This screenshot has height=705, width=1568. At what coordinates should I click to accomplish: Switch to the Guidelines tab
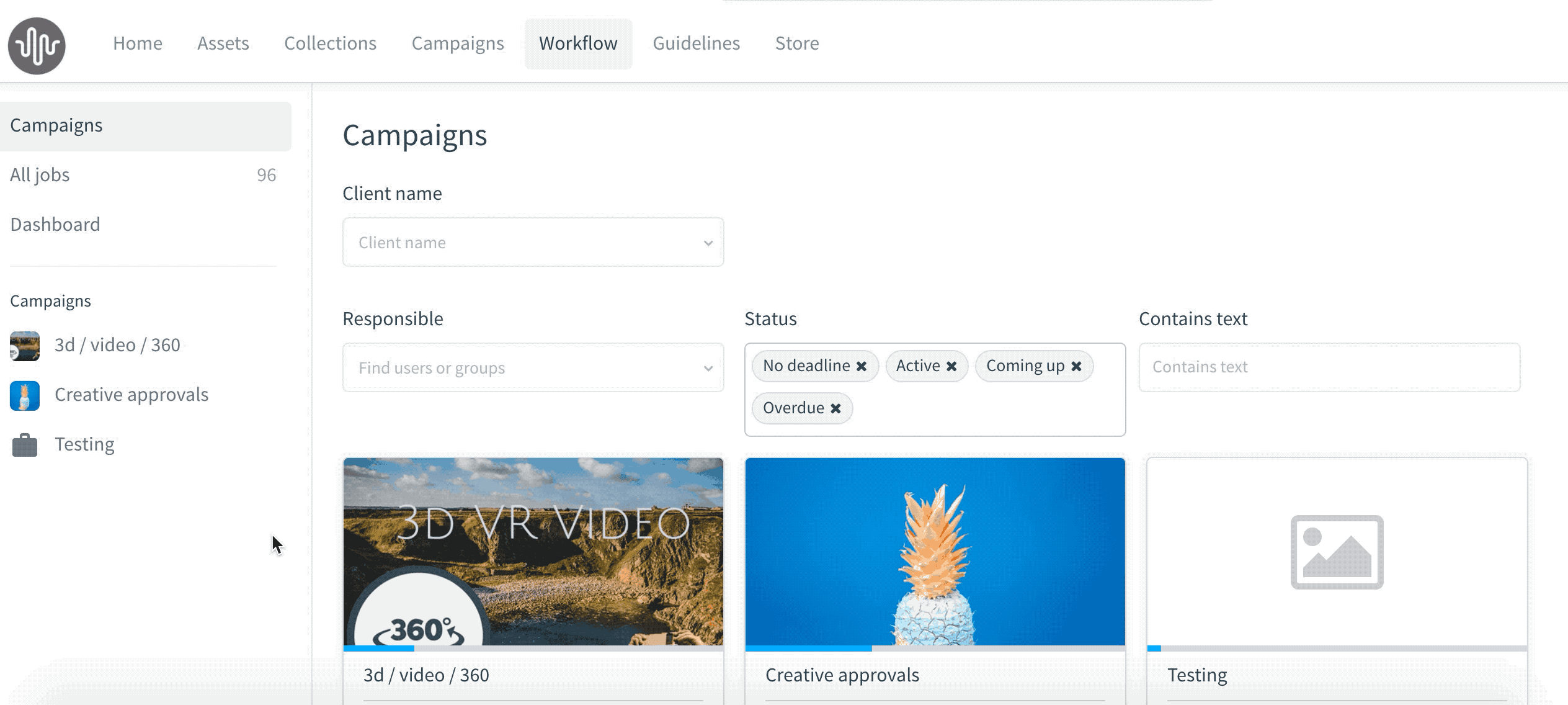[x=696, y=43]
